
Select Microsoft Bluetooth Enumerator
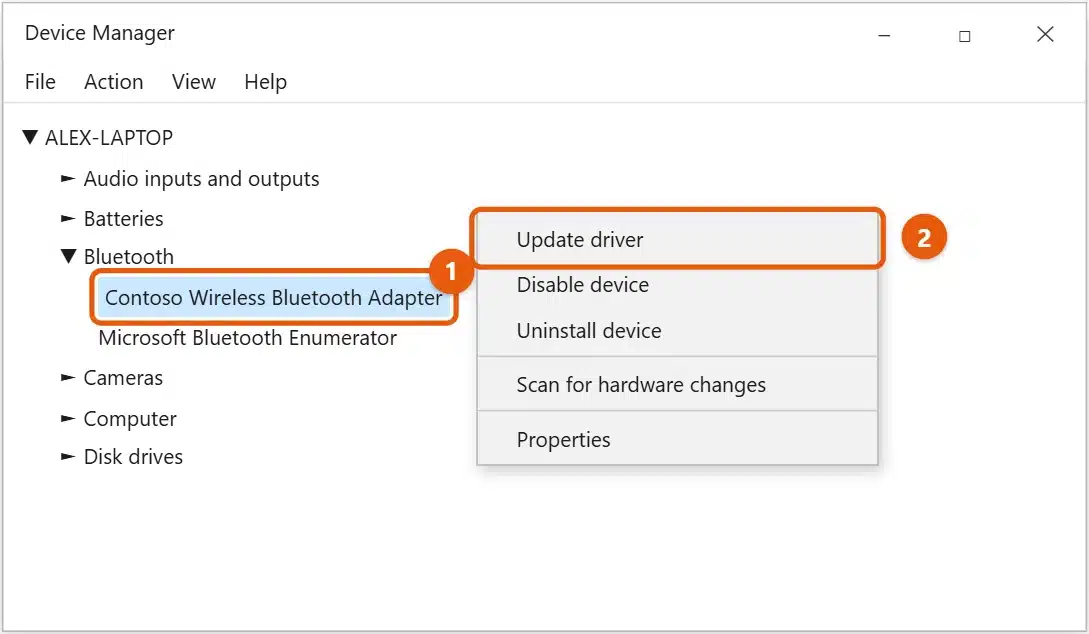(247, 338)
